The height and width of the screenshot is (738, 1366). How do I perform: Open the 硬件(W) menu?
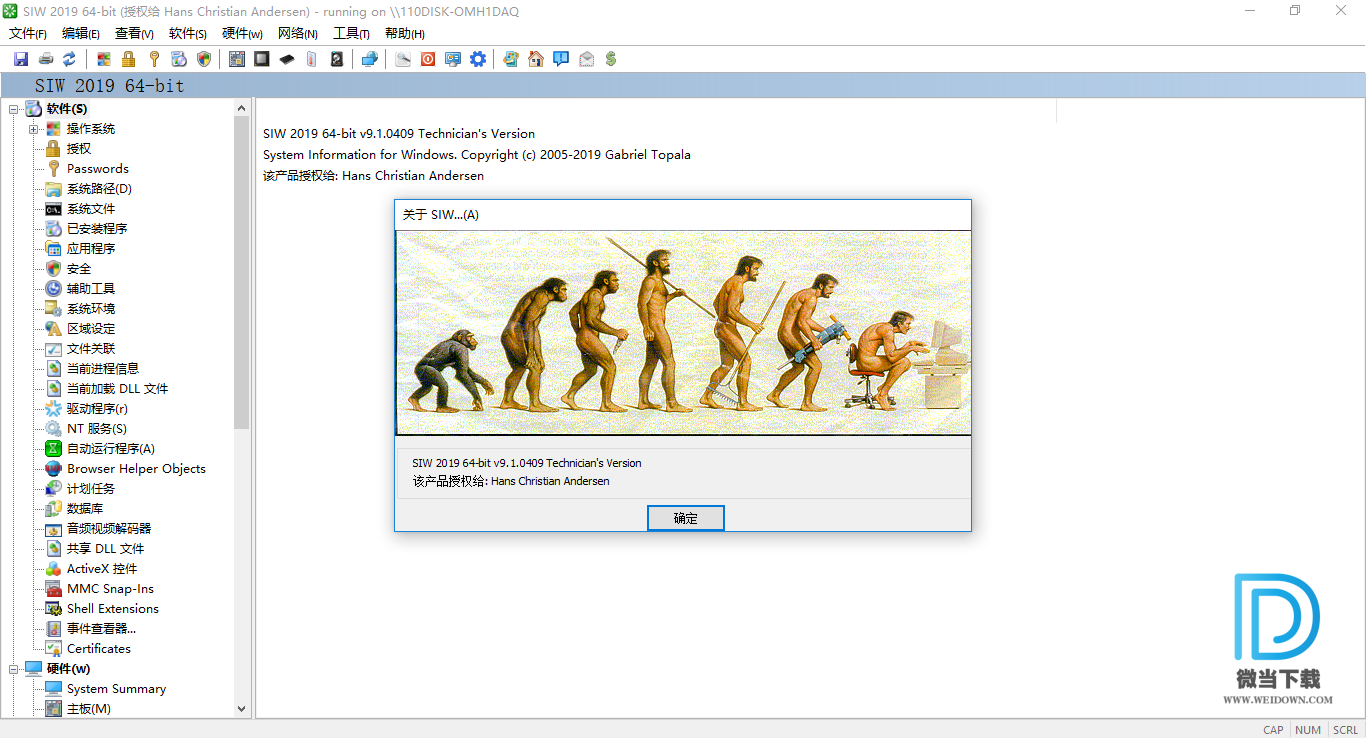(242, 33)
